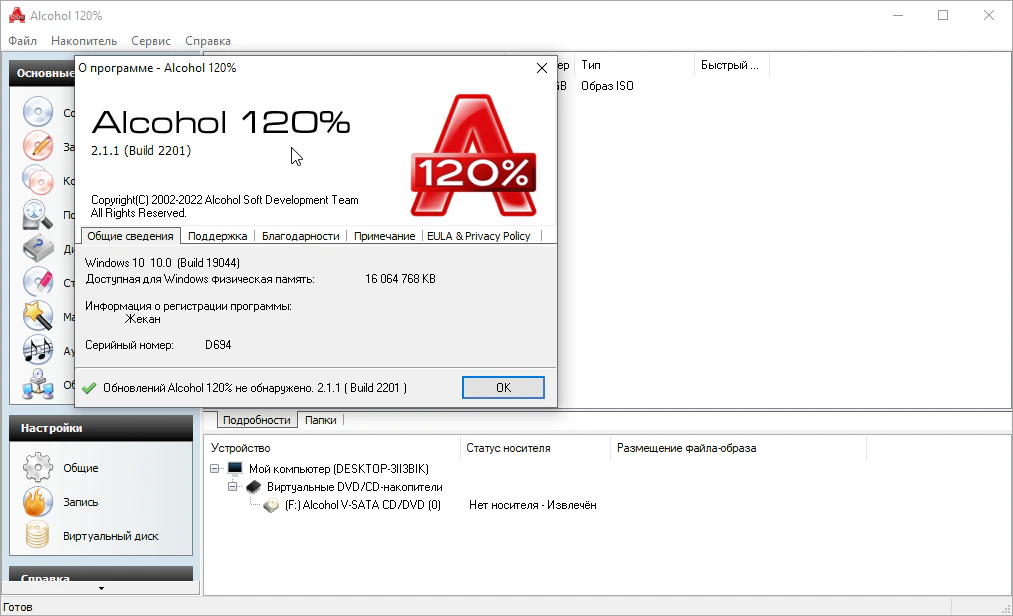Open the drive manager question-mark icon
Screen dimensions: 1013x616
[x=38, y=249]
